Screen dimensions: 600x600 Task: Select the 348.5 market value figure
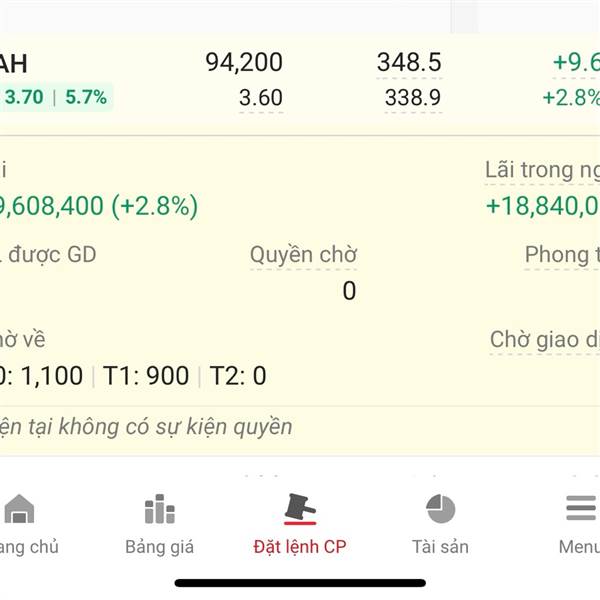point(409,62)
